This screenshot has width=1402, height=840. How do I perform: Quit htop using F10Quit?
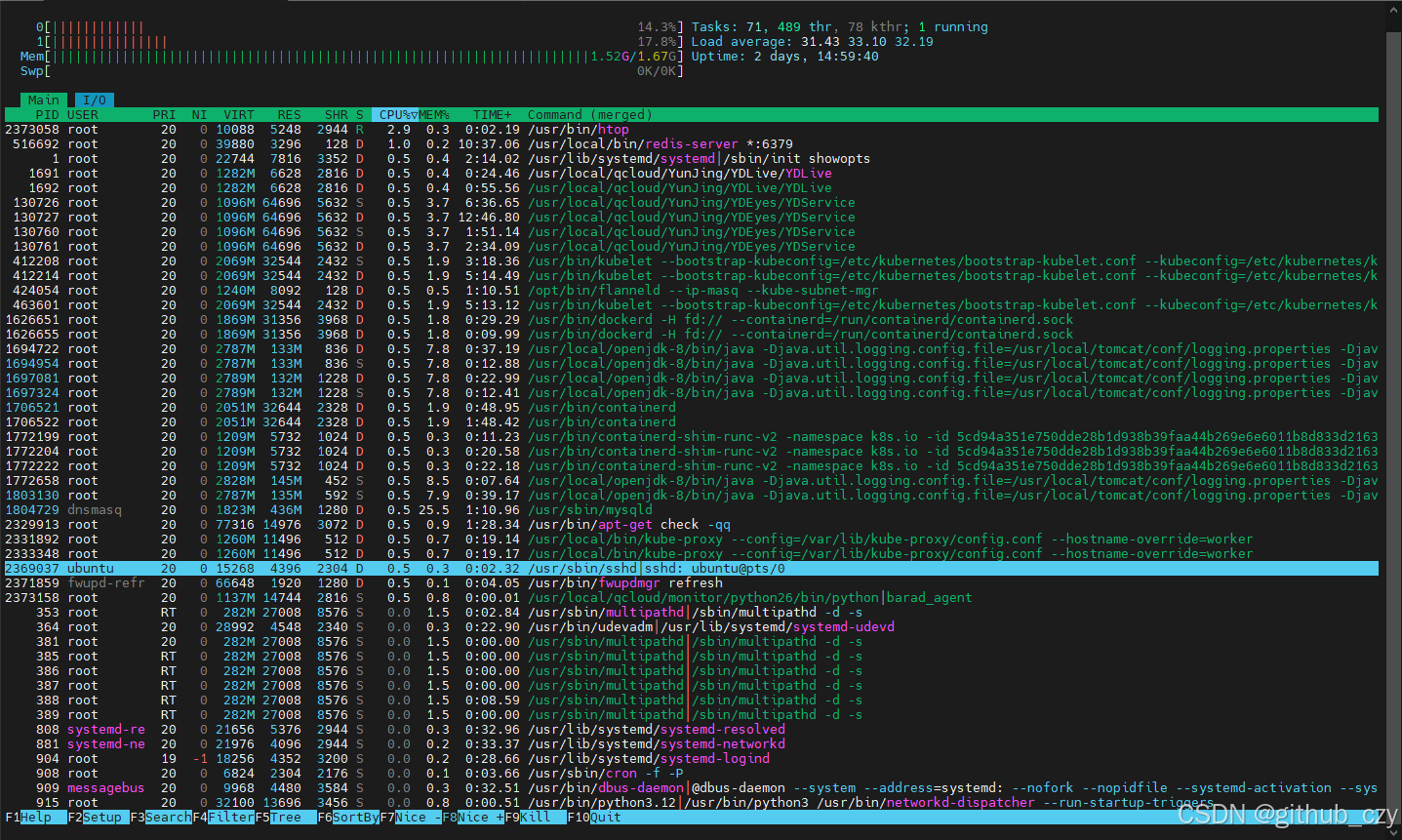pyautogui.click(x=593, y=817)
